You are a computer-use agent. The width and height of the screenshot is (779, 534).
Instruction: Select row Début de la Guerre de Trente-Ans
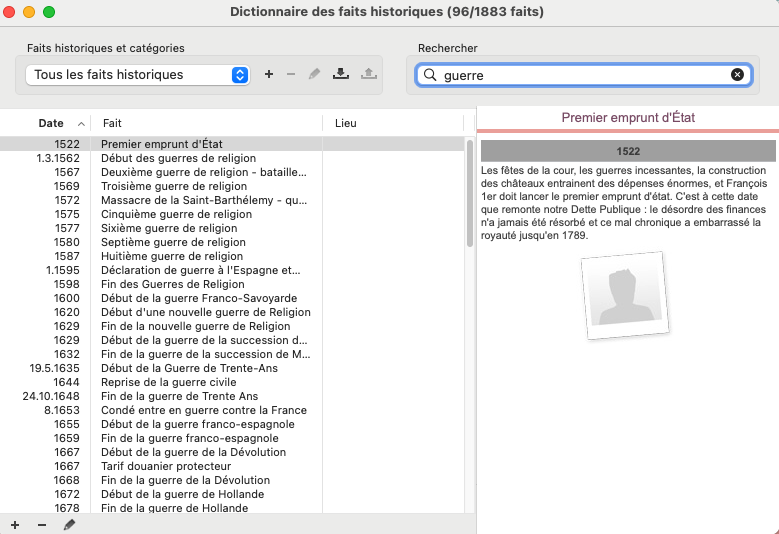pyautogui.click(x=232, y=368)
